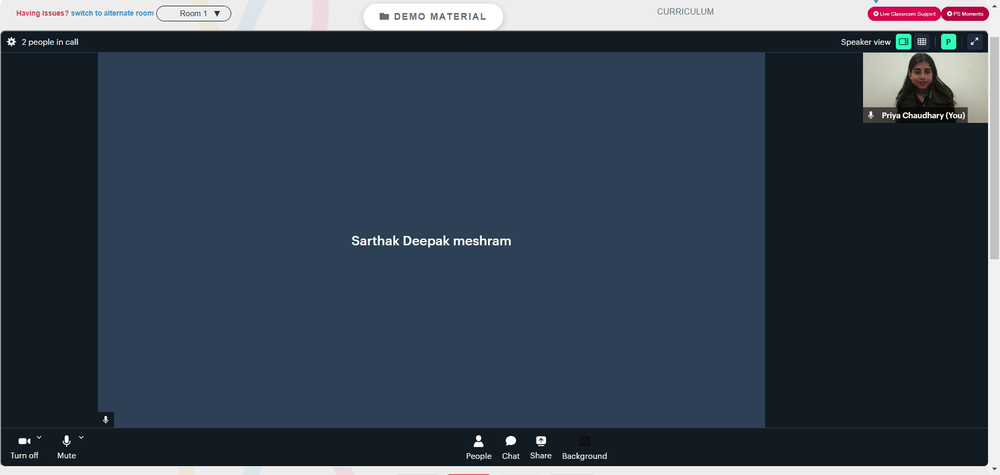Image resolution: width=1000 pixels, height=475 pixels.
Task: Switch to grid view layout icon
Action: tap(922, 42)
